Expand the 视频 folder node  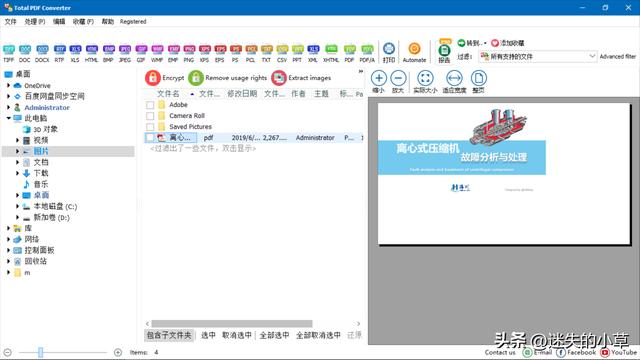[18, 140]
